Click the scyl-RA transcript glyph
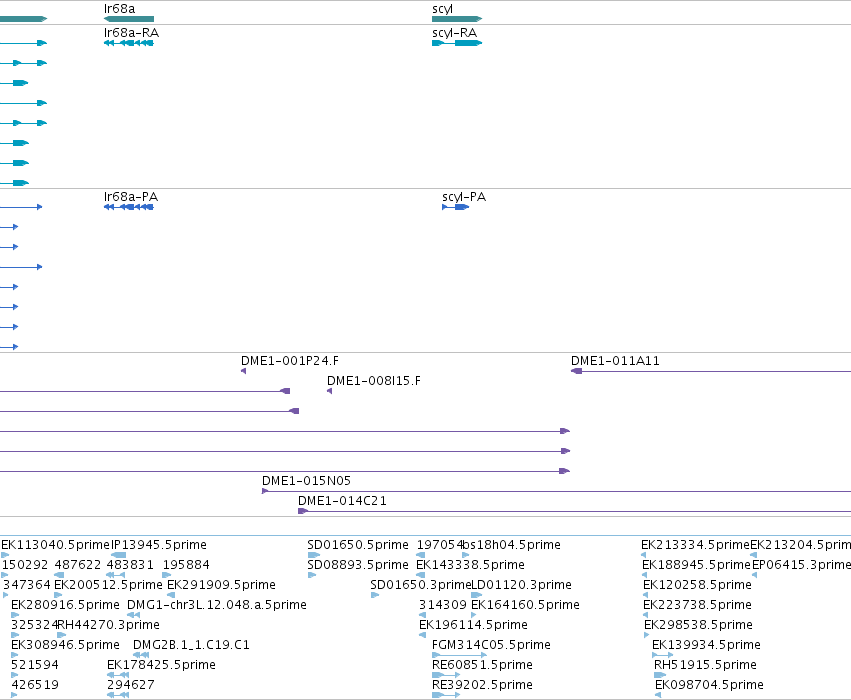The width and height of the screenshot is (851, 700). click(x=457, y=43)
